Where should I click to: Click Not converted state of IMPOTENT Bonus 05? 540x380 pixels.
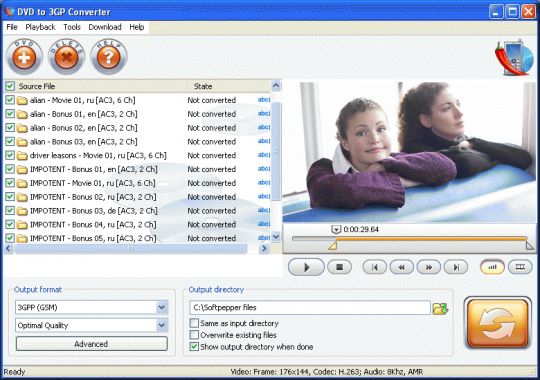[211, 238]
